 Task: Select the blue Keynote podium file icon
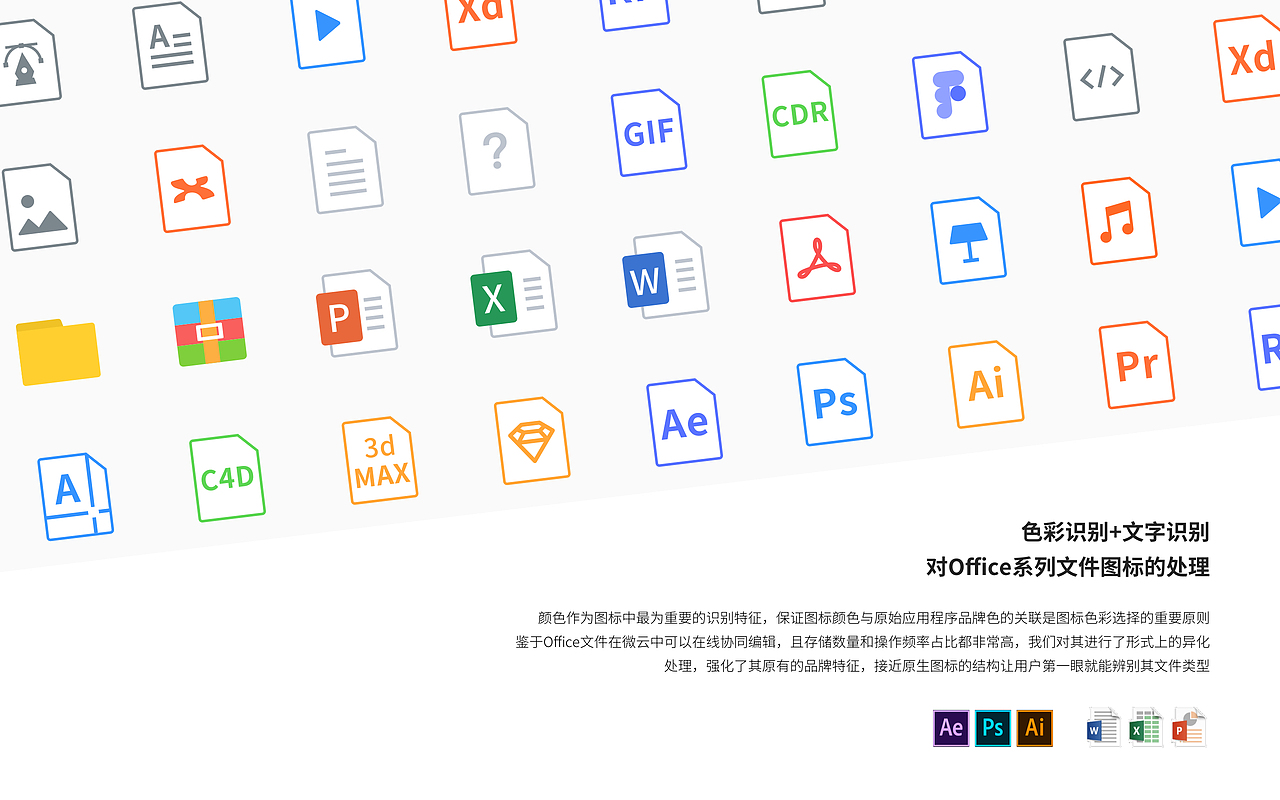coord(968,240)
